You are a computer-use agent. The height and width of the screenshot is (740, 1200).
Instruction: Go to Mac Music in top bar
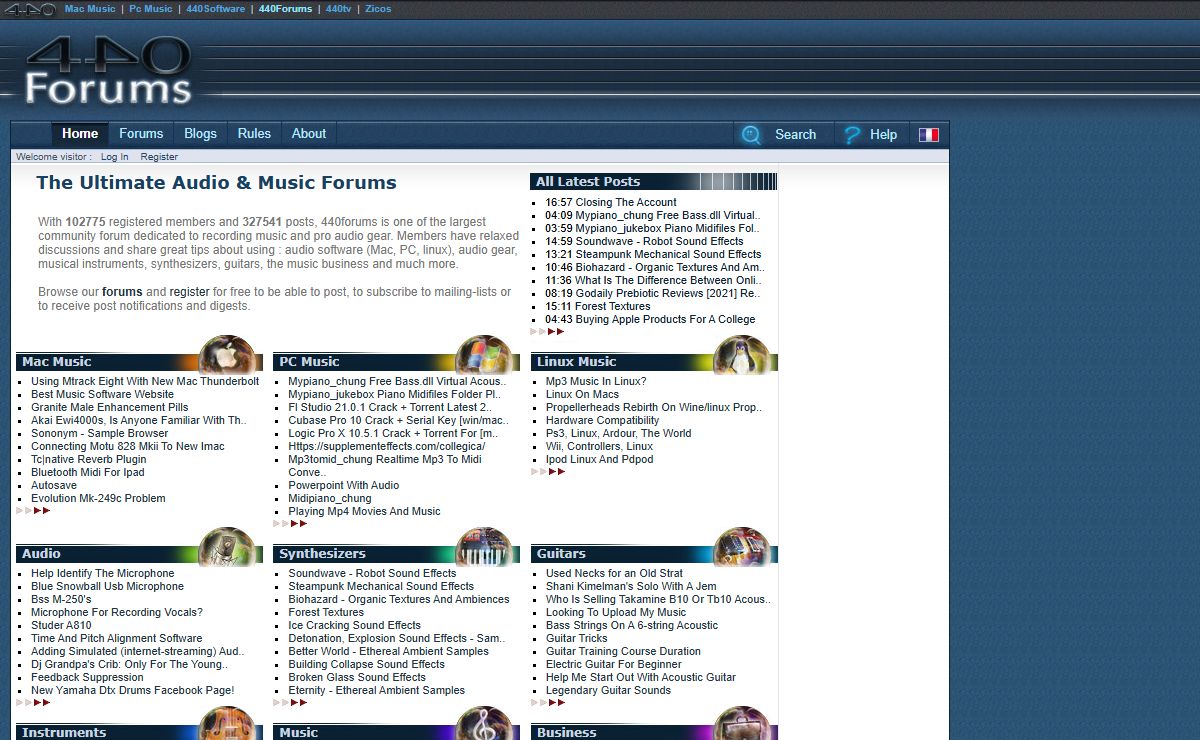[x=90, y=9]
